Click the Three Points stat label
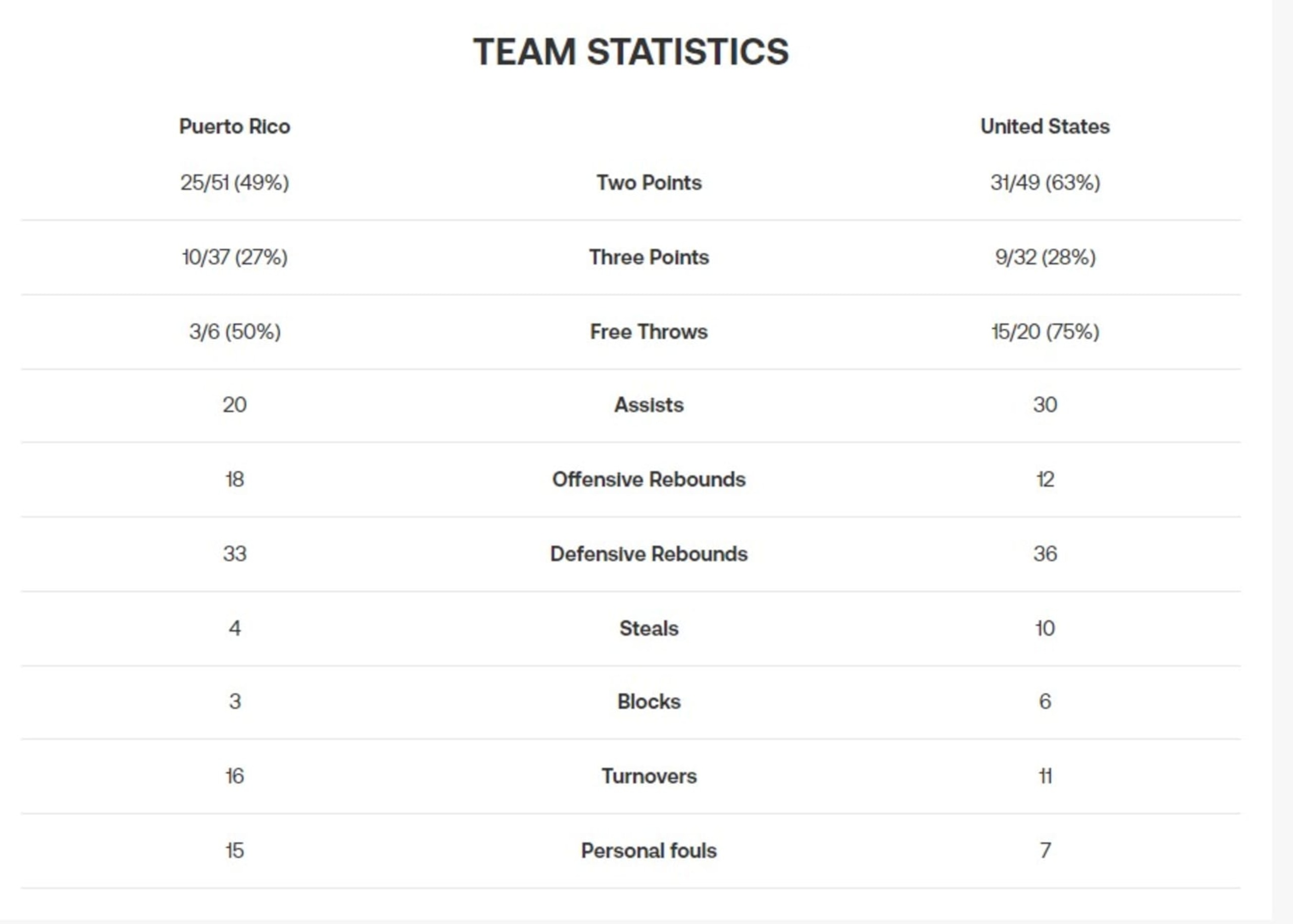 [x=649, y=257]
